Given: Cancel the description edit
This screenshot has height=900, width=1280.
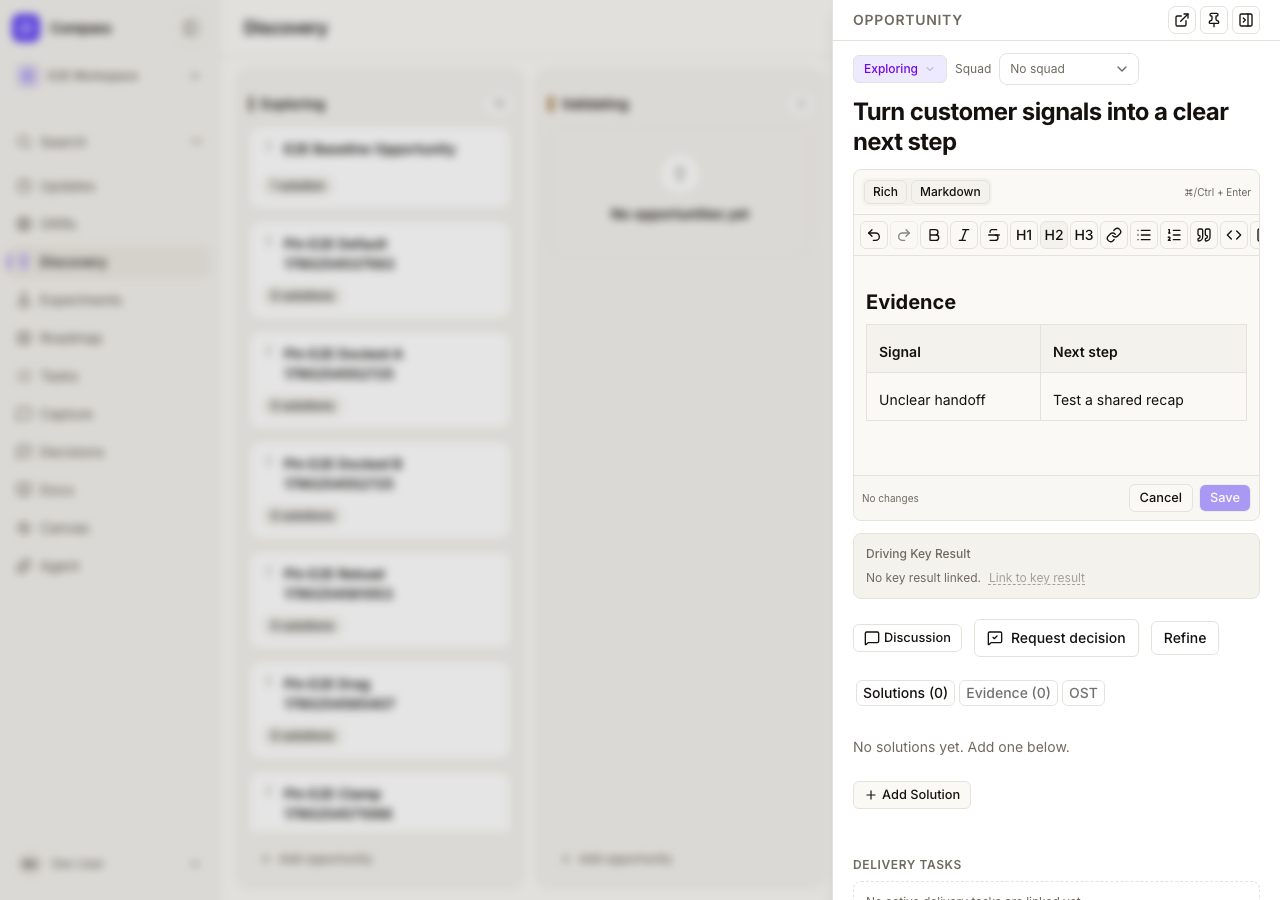Looking at the screenshot, I should pos(1161,498).
